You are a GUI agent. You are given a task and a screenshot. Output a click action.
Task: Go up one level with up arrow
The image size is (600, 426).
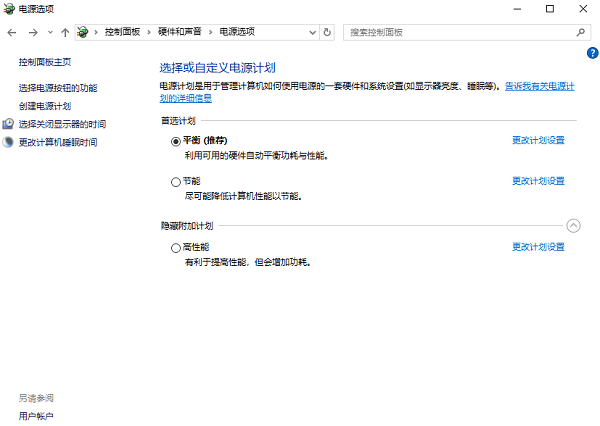tap(65, 33)
